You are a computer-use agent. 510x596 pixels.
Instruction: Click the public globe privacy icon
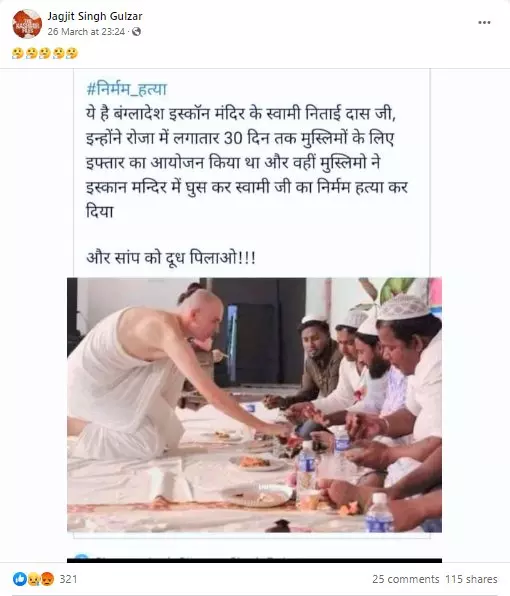136,32
